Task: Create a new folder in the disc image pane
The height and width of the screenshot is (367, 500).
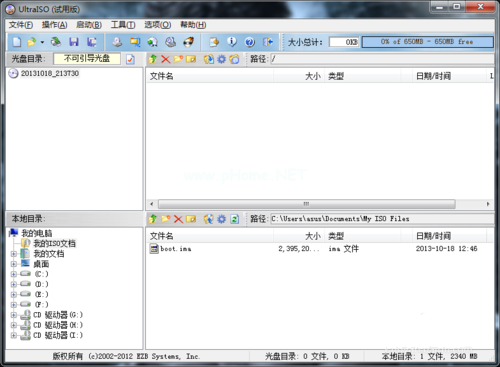Action: (178, 59)
